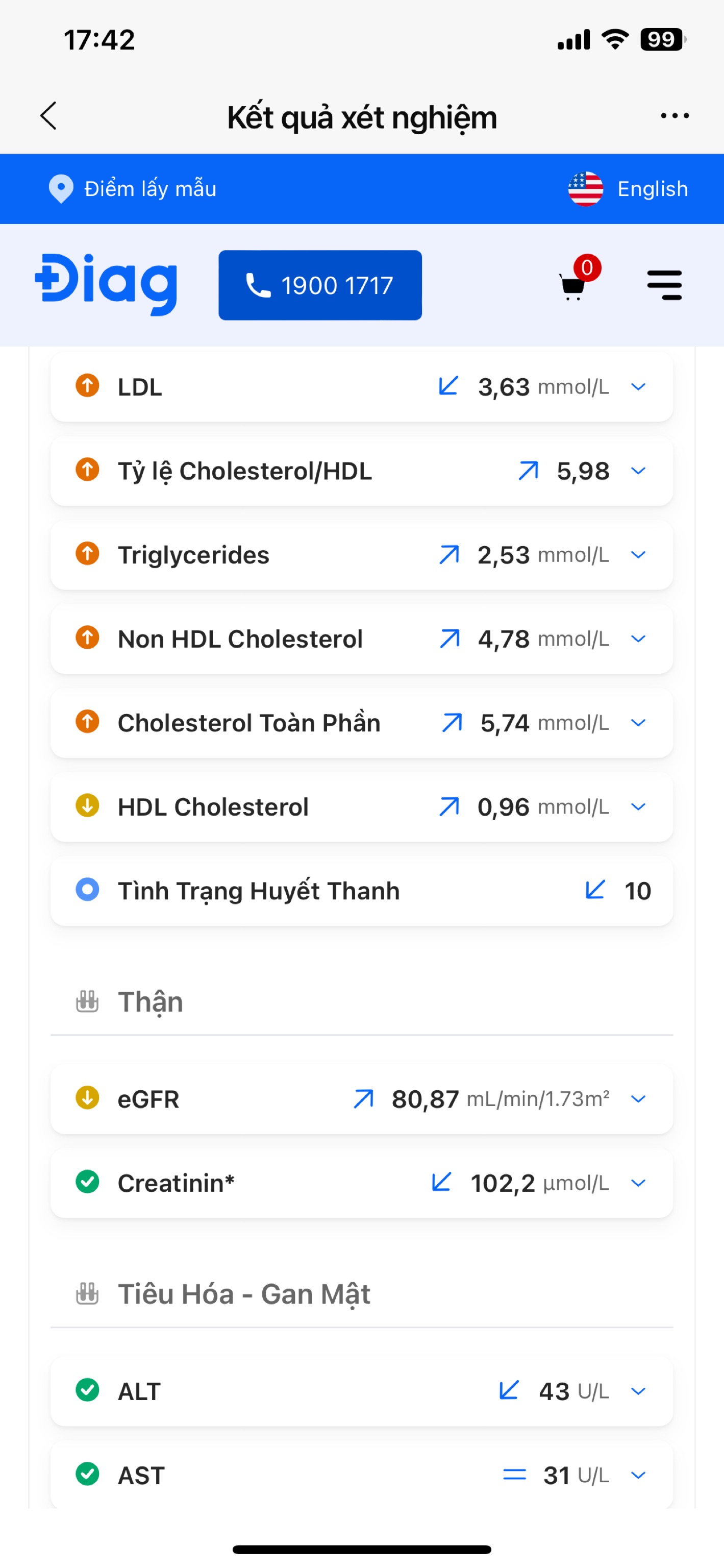Expand the Triglycerides result row
724x1568 pixels.
pyautogui.click(x=638, y=555)
